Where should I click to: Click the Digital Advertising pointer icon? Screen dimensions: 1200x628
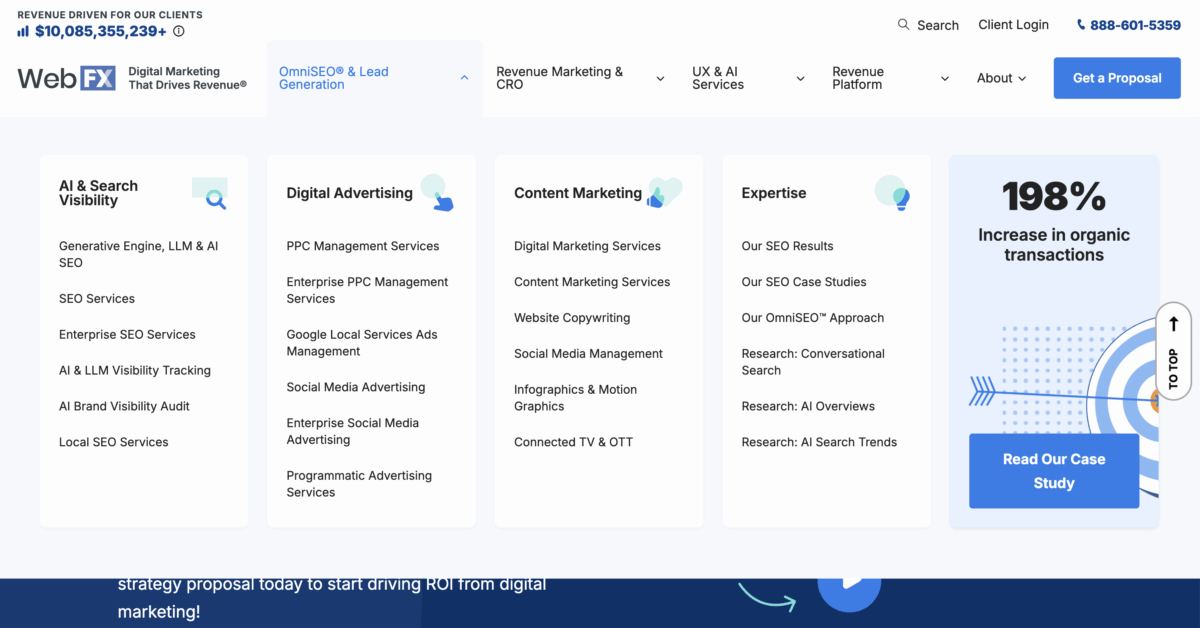(437, 193)
